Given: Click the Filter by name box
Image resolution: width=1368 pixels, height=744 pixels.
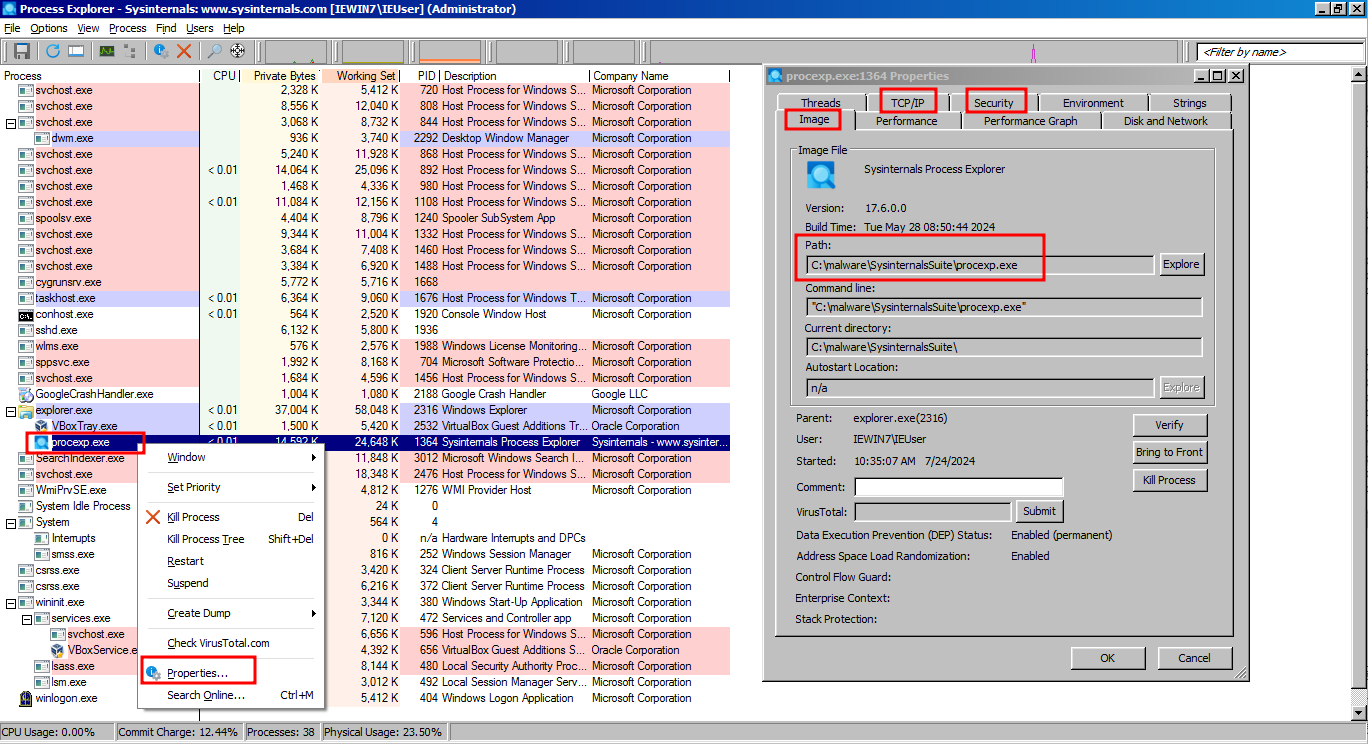Looking at the screenshot, I should [1278, 51].
